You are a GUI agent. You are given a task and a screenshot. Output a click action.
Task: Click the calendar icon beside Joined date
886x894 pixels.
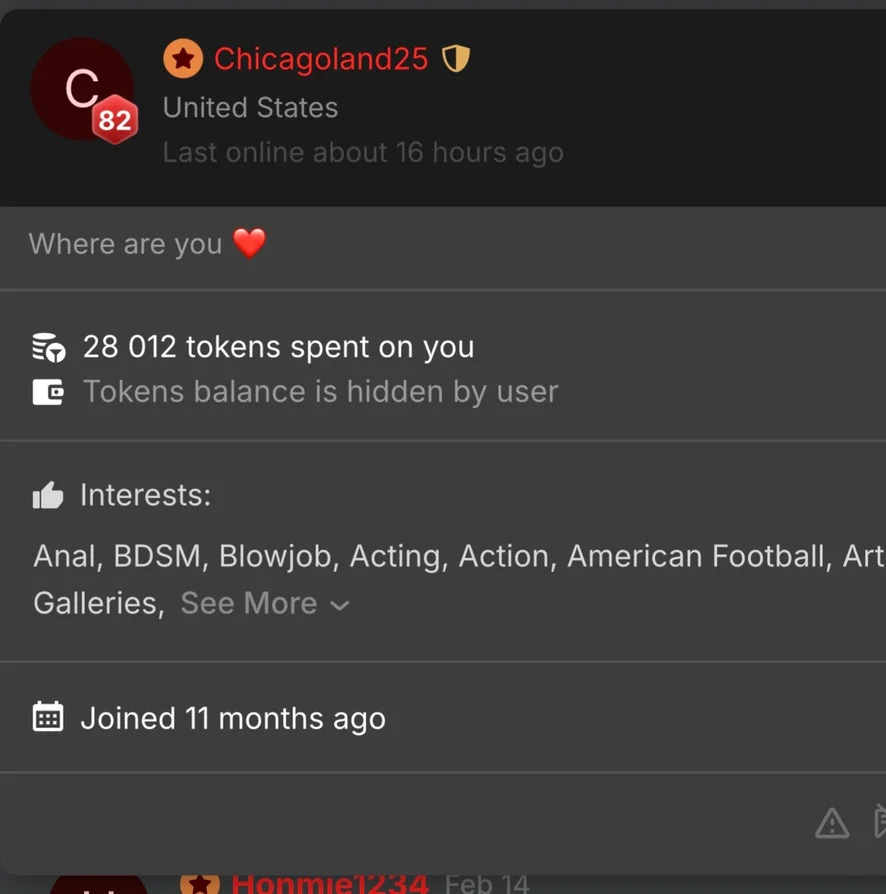tap(48, 717)
